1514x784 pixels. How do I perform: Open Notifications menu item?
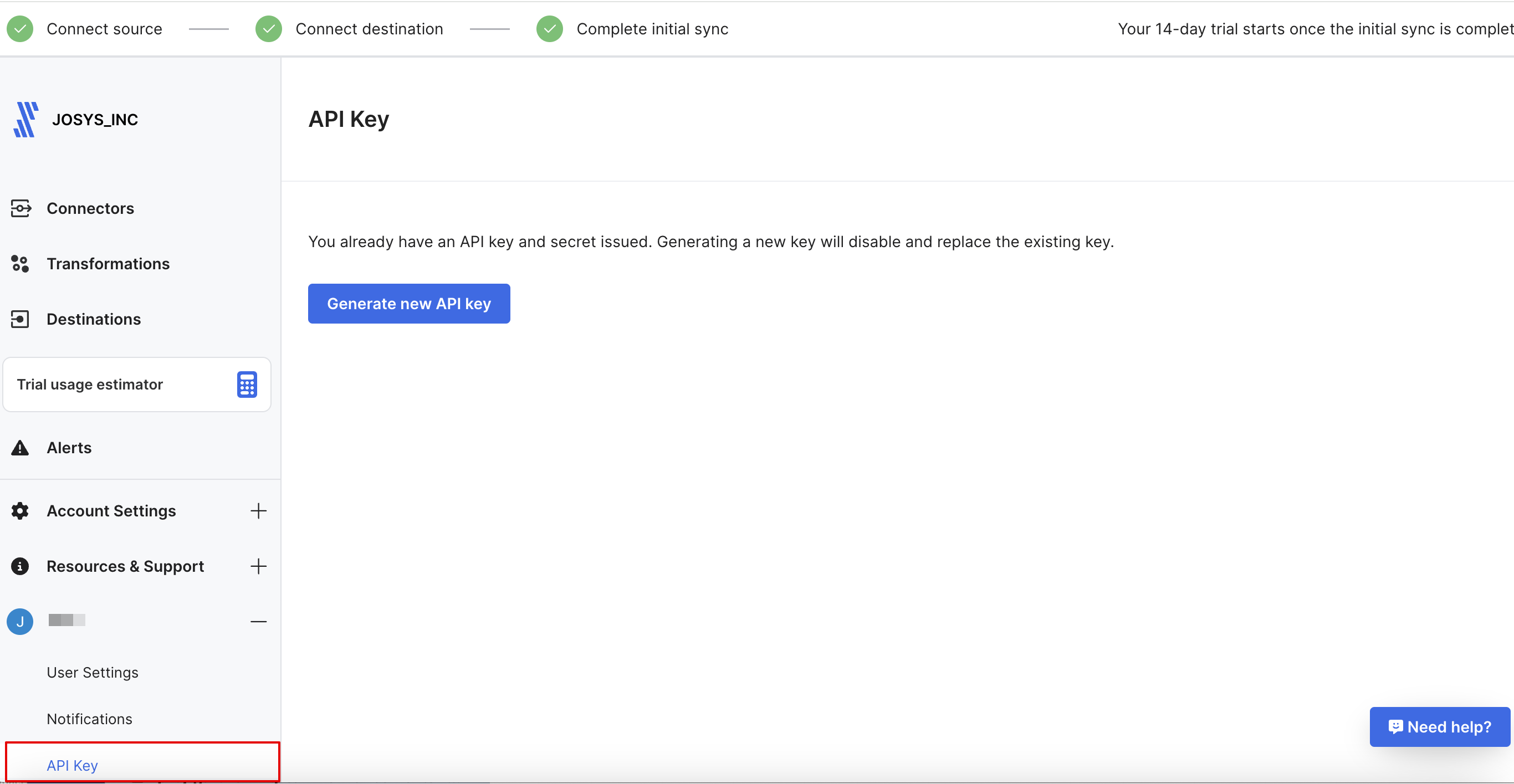[x=89, y=719]
